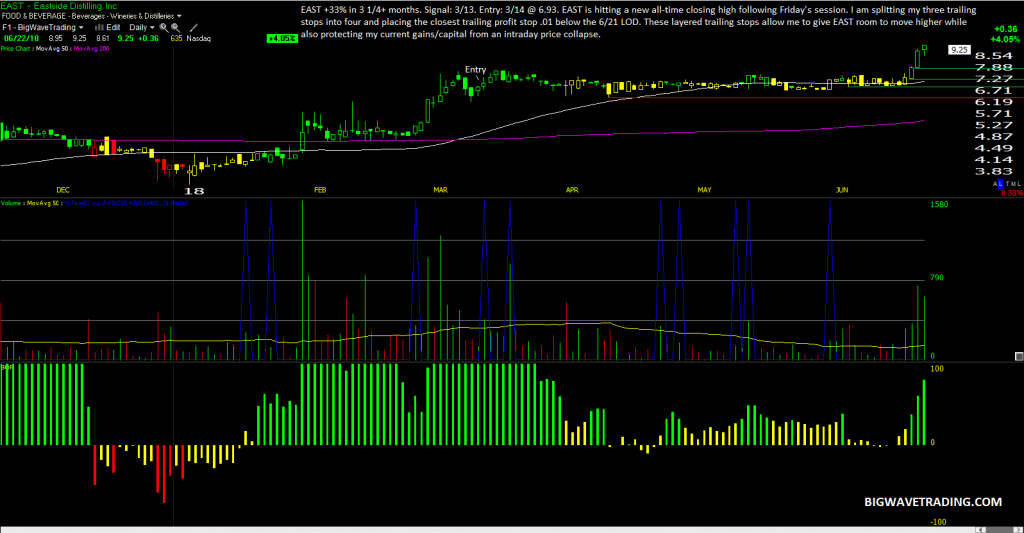Click the zoom in magnifier icon
Image resolution: width=1024 pixels, height=533 pixels.
(164, 27)
